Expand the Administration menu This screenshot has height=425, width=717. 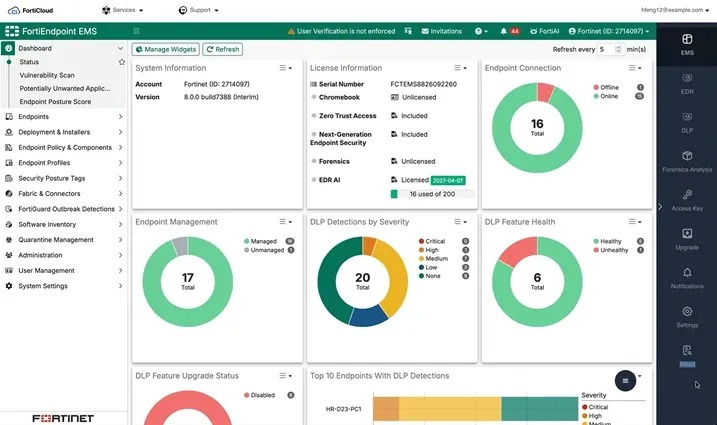pyautogui.click(x=63, y=255)
